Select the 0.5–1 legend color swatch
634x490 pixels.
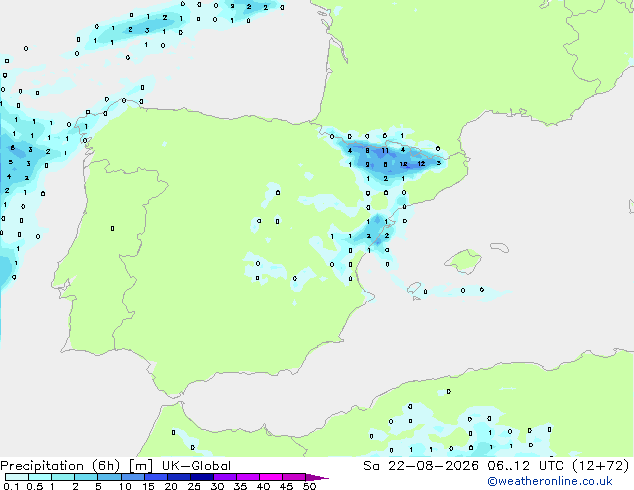40,477
